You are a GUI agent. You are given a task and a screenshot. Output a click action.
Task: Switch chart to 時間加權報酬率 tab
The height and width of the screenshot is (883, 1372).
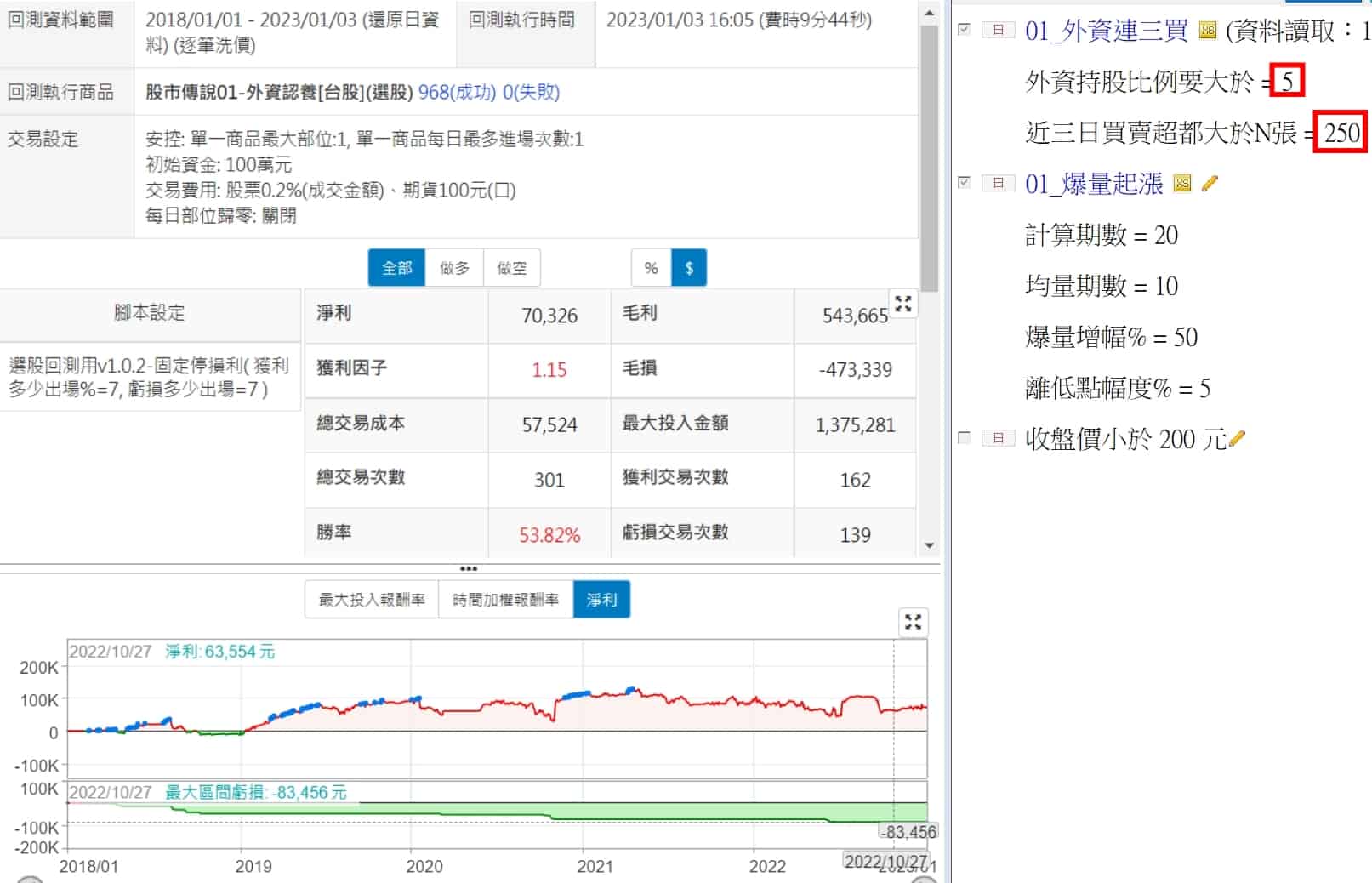505,600
